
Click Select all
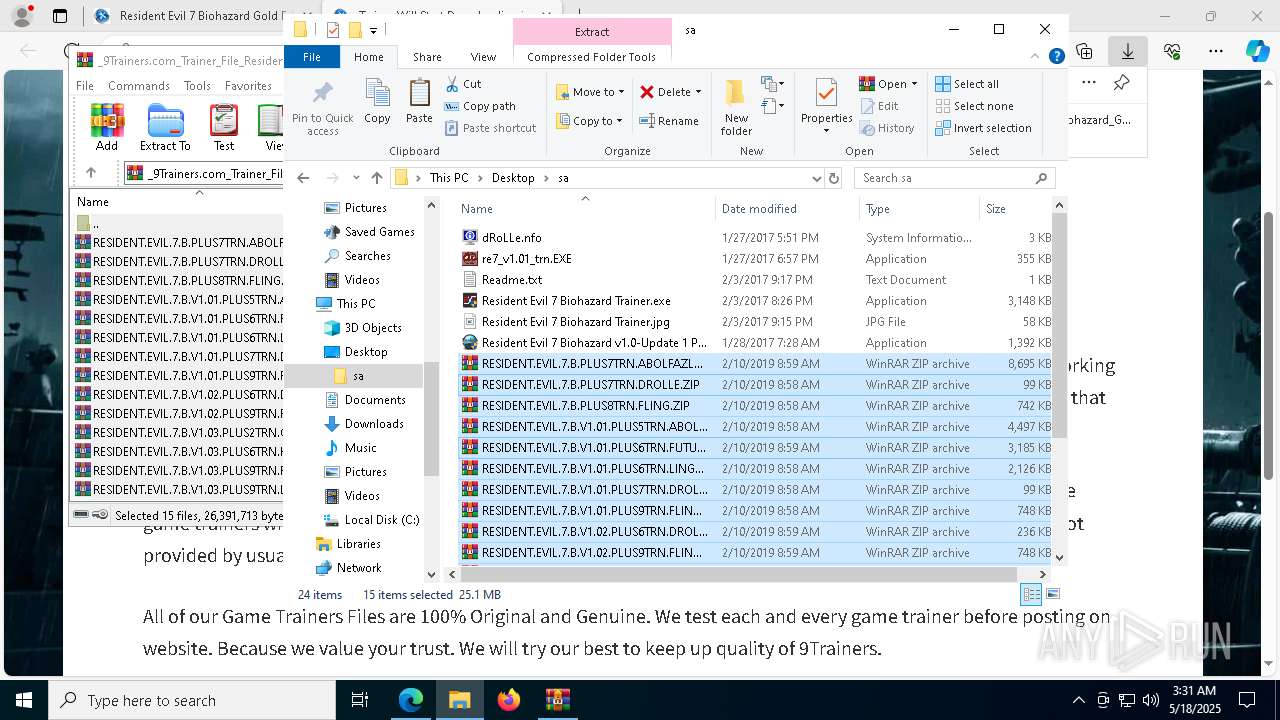coord(967,84)
